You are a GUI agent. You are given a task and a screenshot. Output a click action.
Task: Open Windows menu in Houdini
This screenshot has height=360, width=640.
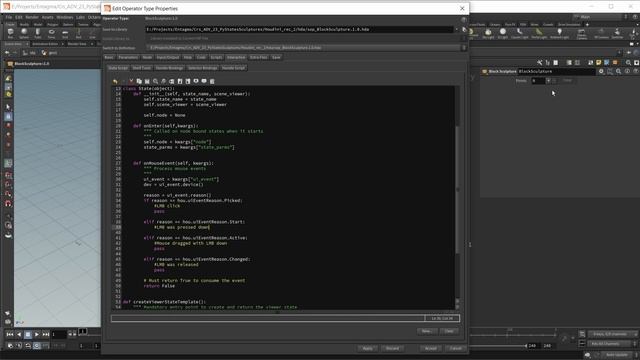[x=64, y=18]
